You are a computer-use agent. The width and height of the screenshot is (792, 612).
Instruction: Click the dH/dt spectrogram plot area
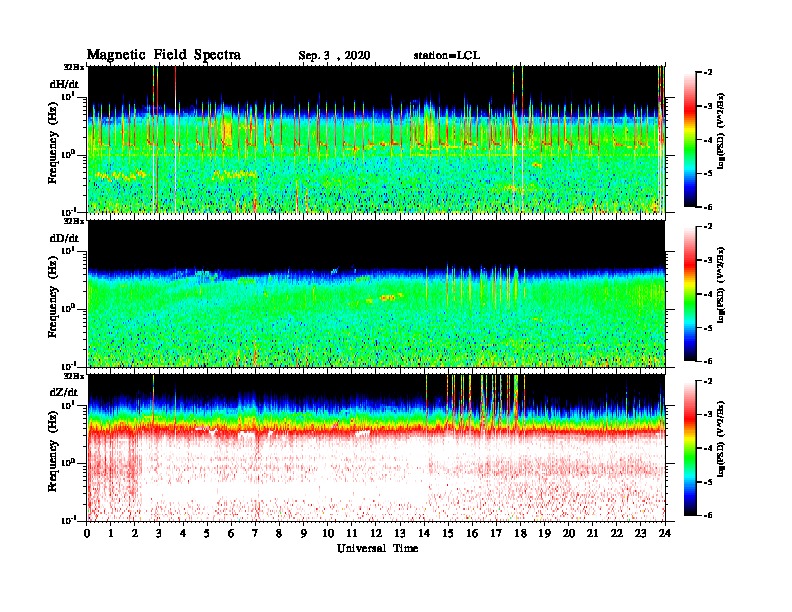[x=377, y=139]
